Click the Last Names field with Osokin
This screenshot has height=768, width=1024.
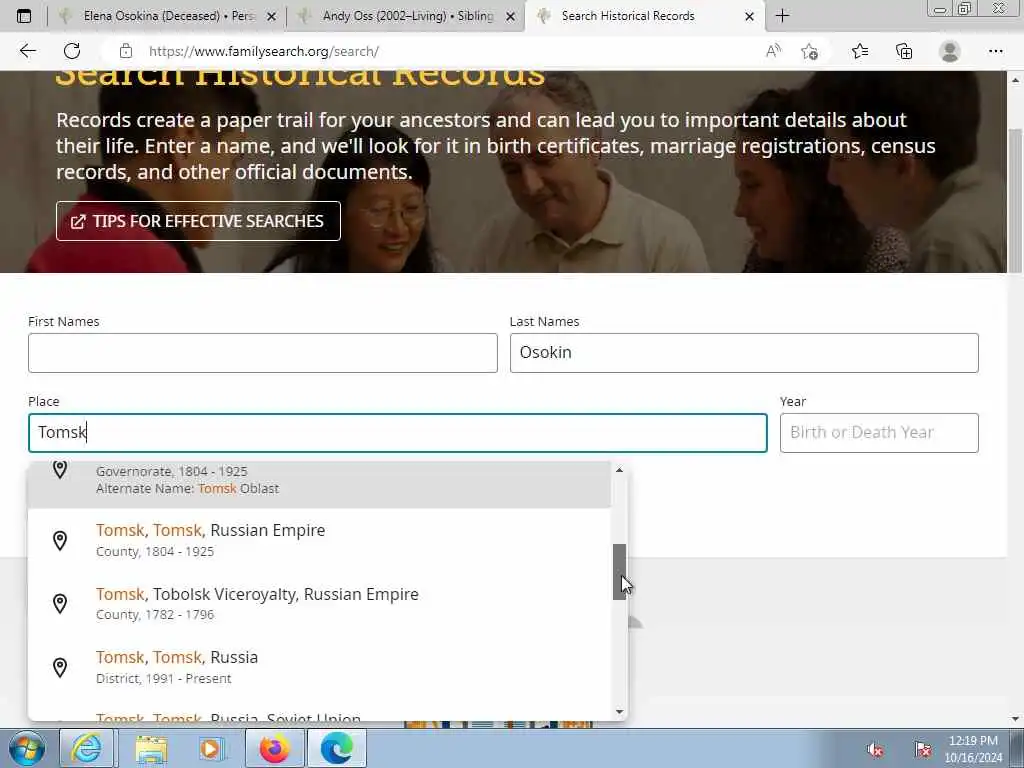(744, 353)
